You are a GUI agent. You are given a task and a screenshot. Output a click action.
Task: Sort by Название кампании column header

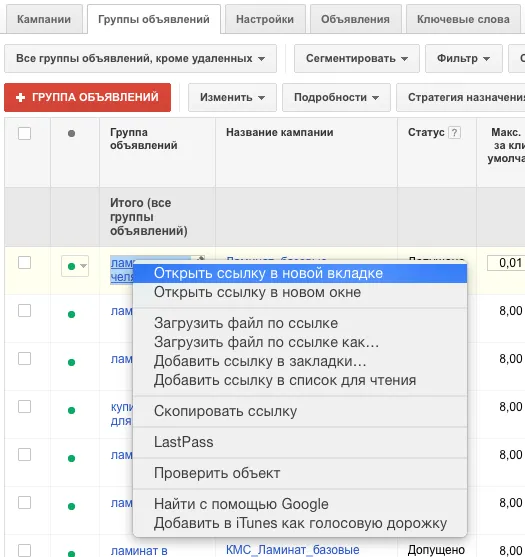coord(280,133)
